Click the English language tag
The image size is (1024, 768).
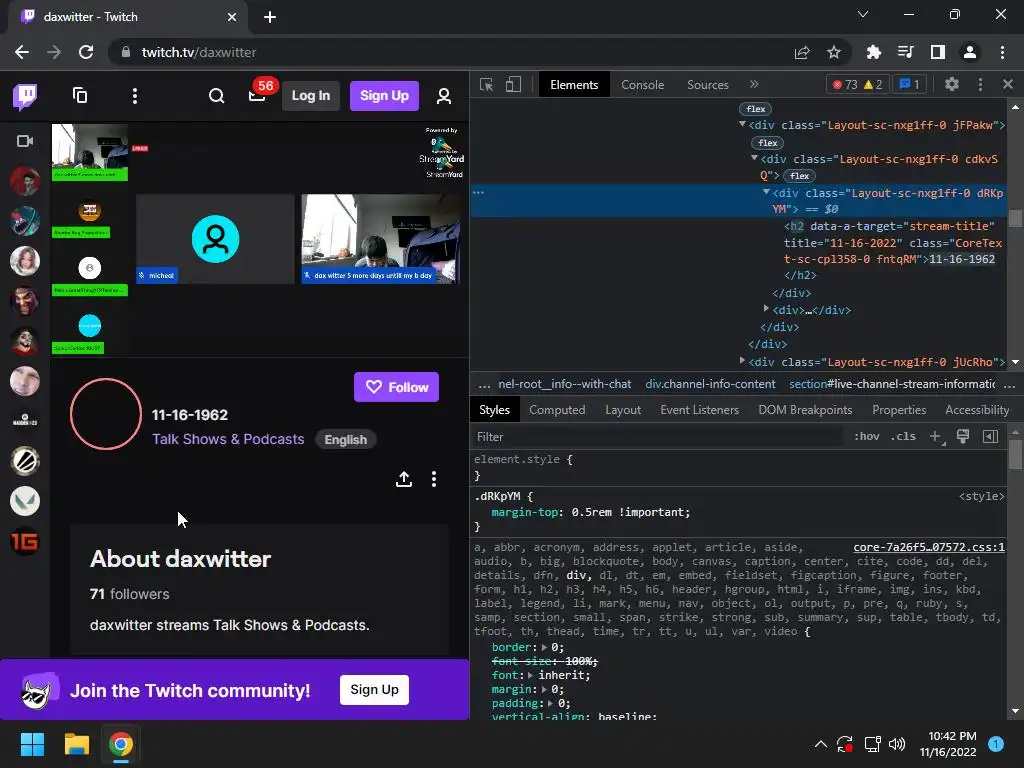click(x=345, y=440)
